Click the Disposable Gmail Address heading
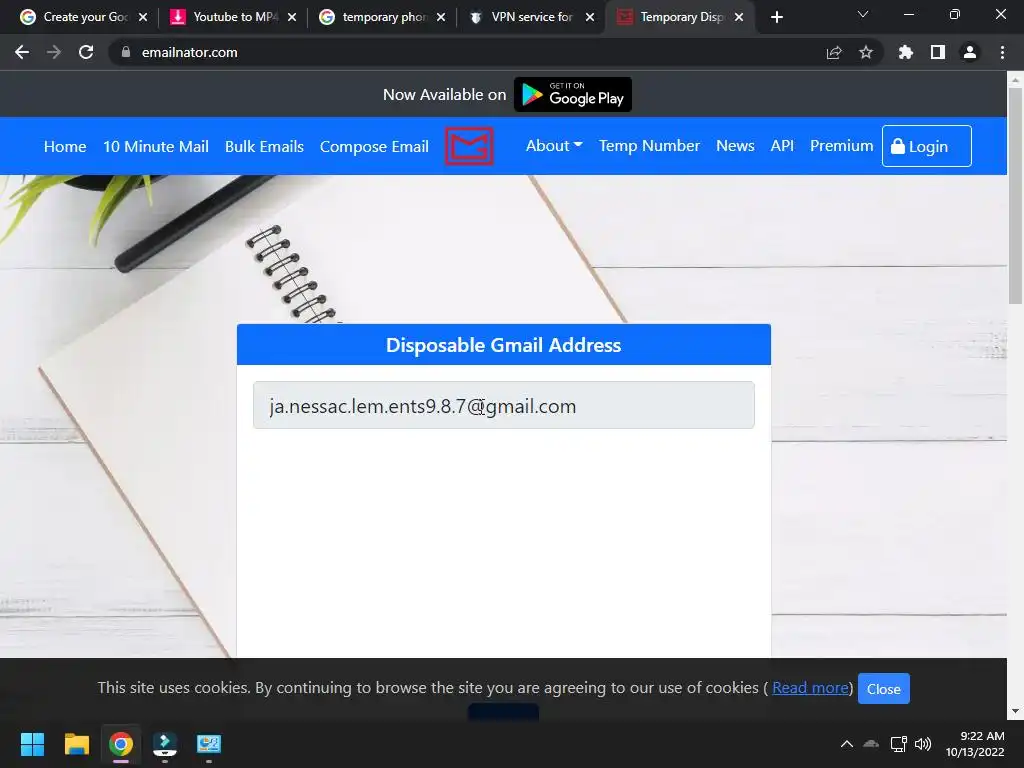Image resolution: width=1024 pixels, height=768 pixels. pyautogui.click(x=504, y=345)
